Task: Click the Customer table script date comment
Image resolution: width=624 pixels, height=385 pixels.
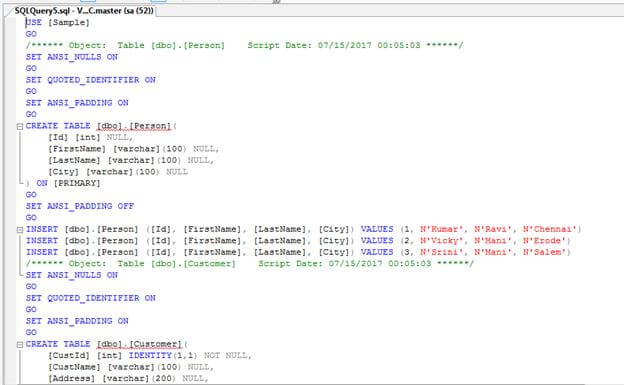Action: [250, 264]
